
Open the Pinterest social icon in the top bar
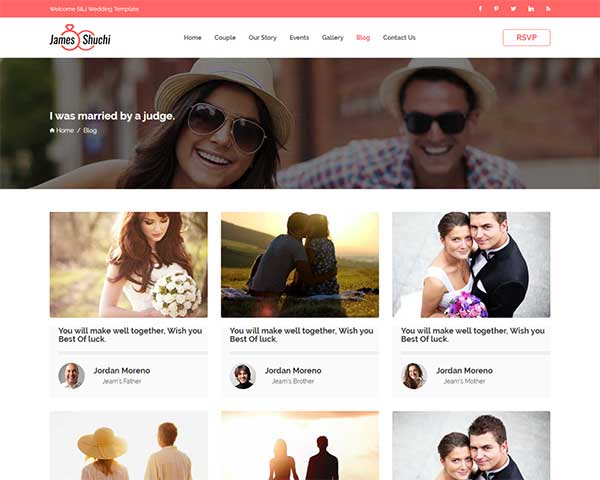[496, 9]
